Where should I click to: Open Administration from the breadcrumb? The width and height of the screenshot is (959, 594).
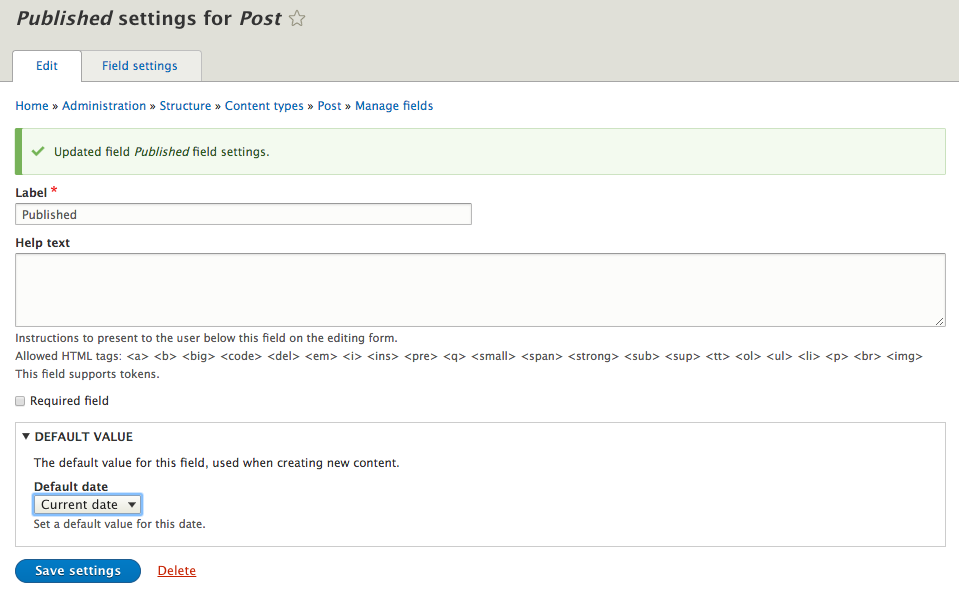104,106
